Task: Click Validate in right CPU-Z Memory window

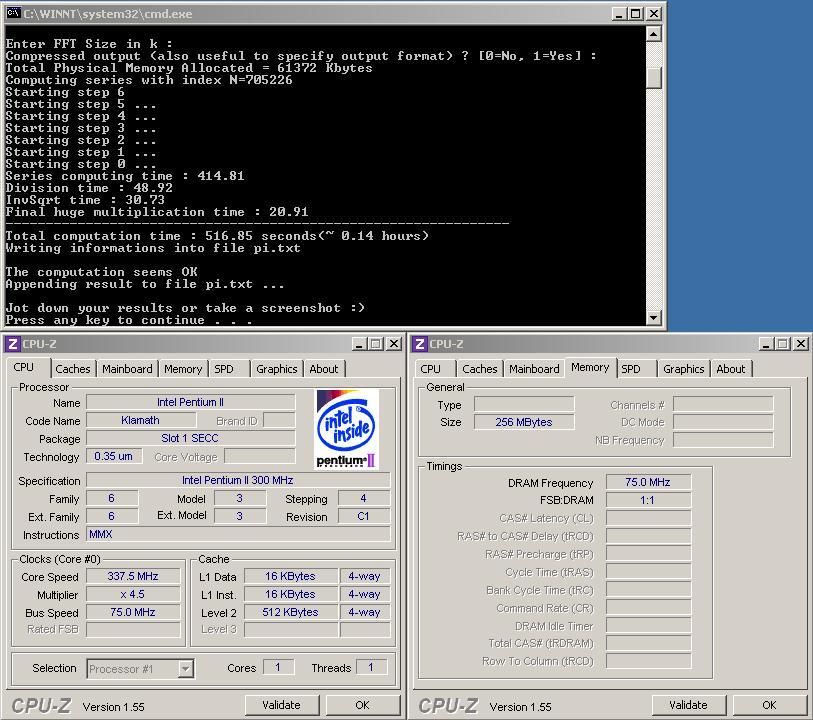Action: coord(689,705)
